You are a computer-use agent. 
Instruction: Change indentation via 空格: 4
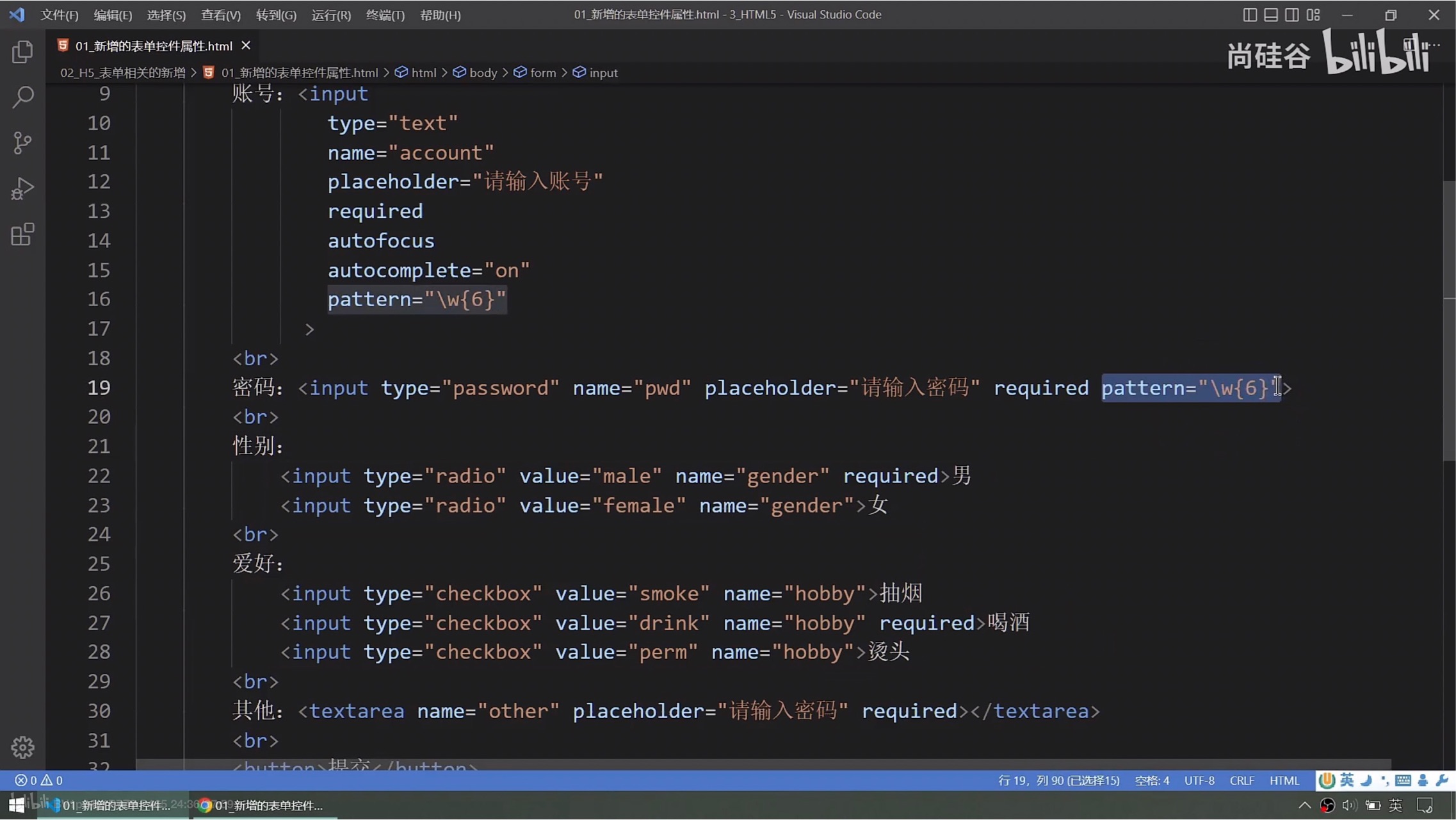1152,780
